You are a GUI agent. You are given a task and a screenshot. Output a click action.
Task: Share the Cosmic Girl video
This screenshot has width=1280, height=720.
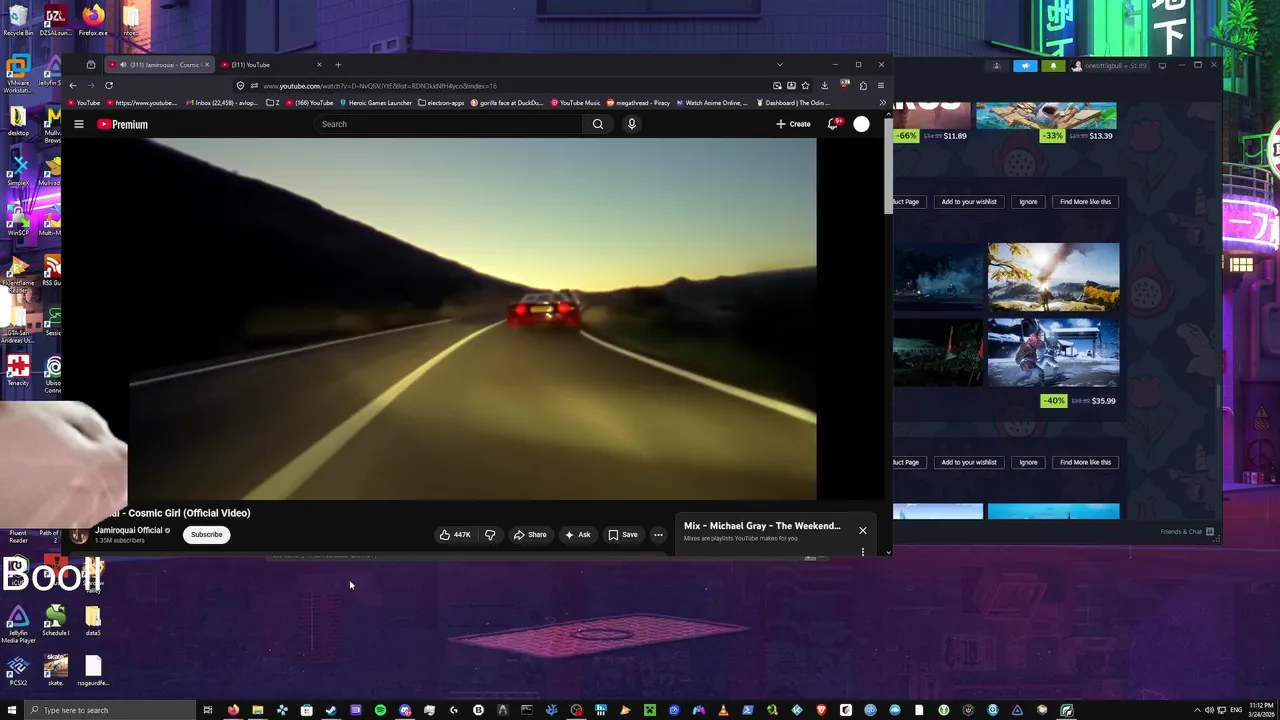(530, 535)
